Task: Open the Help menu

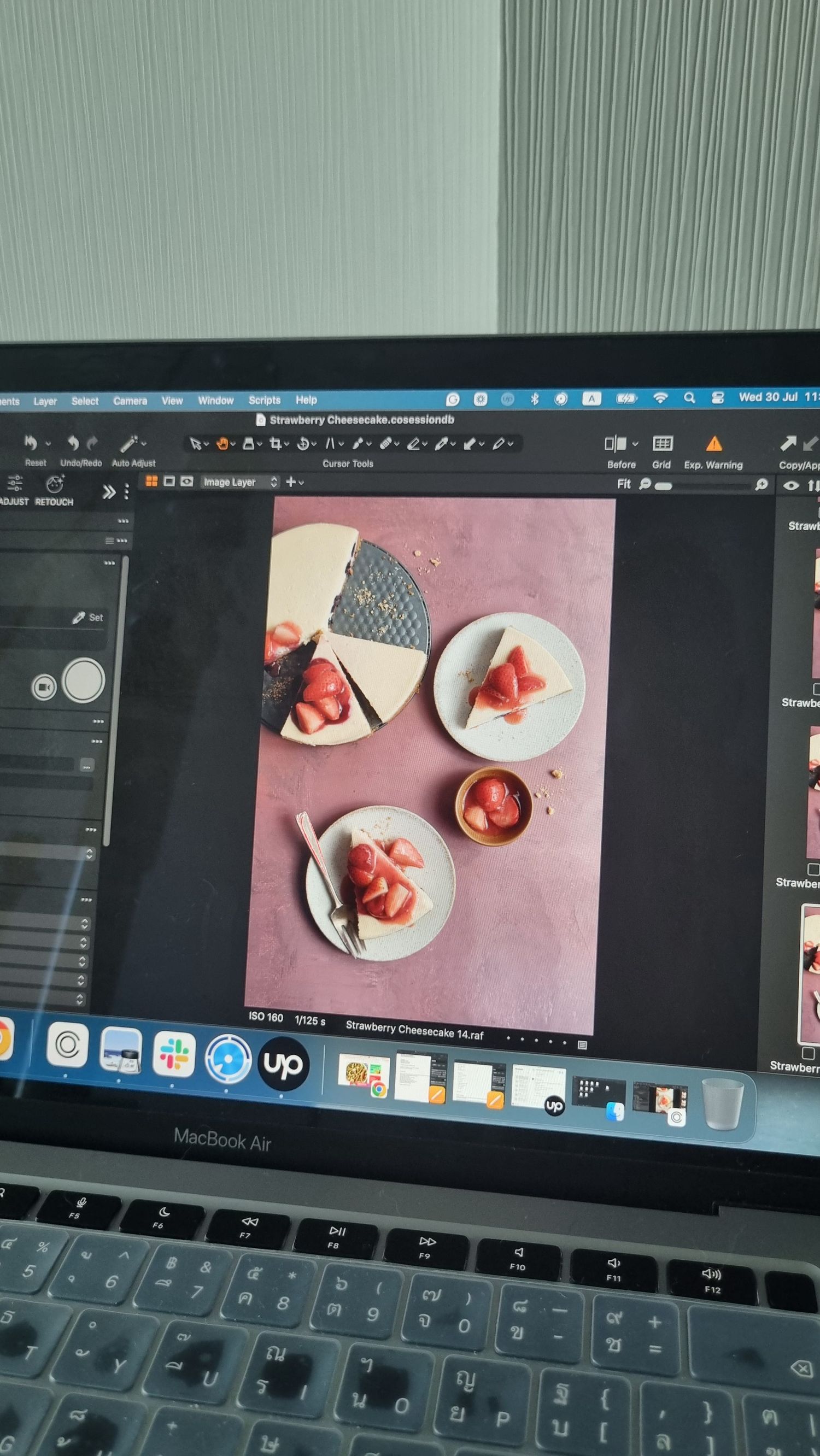Action: click(x=306, y=400)
